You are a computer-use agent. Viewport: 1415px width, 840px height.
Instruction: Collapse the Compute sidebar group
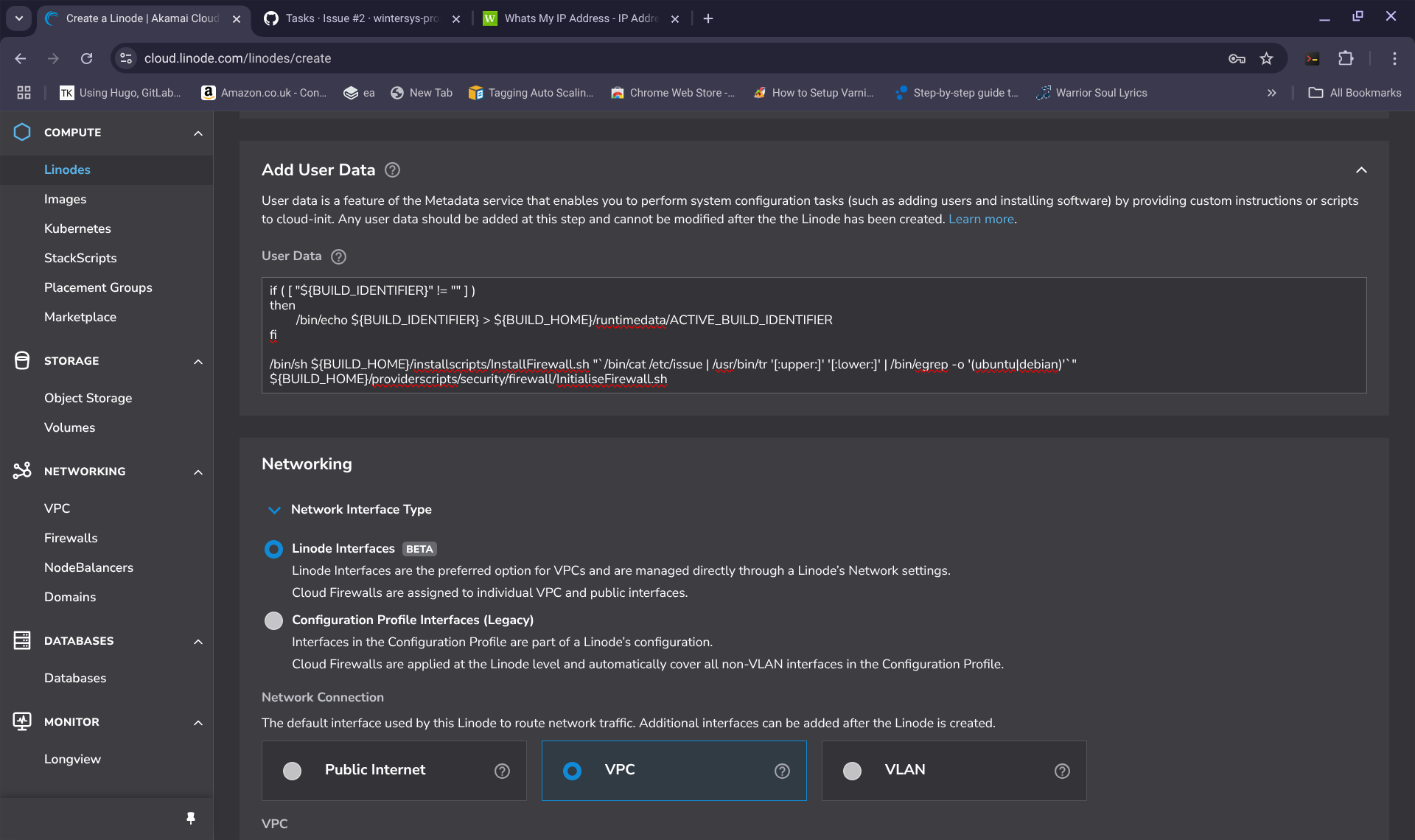[198, 133]
